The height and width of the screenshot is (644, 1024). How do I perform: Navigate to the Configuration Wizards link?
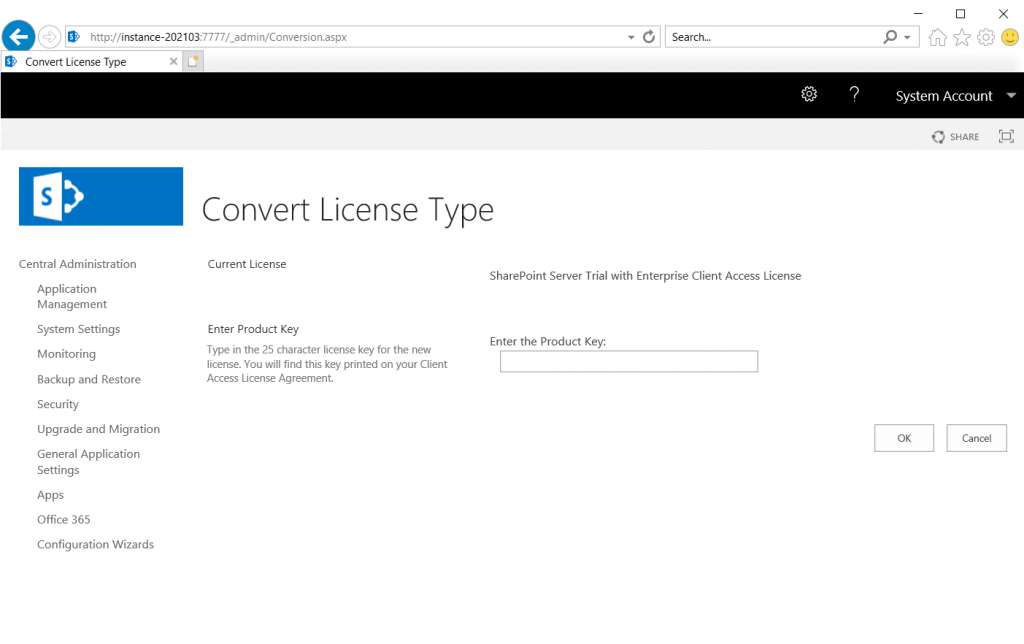pos(95,544)
